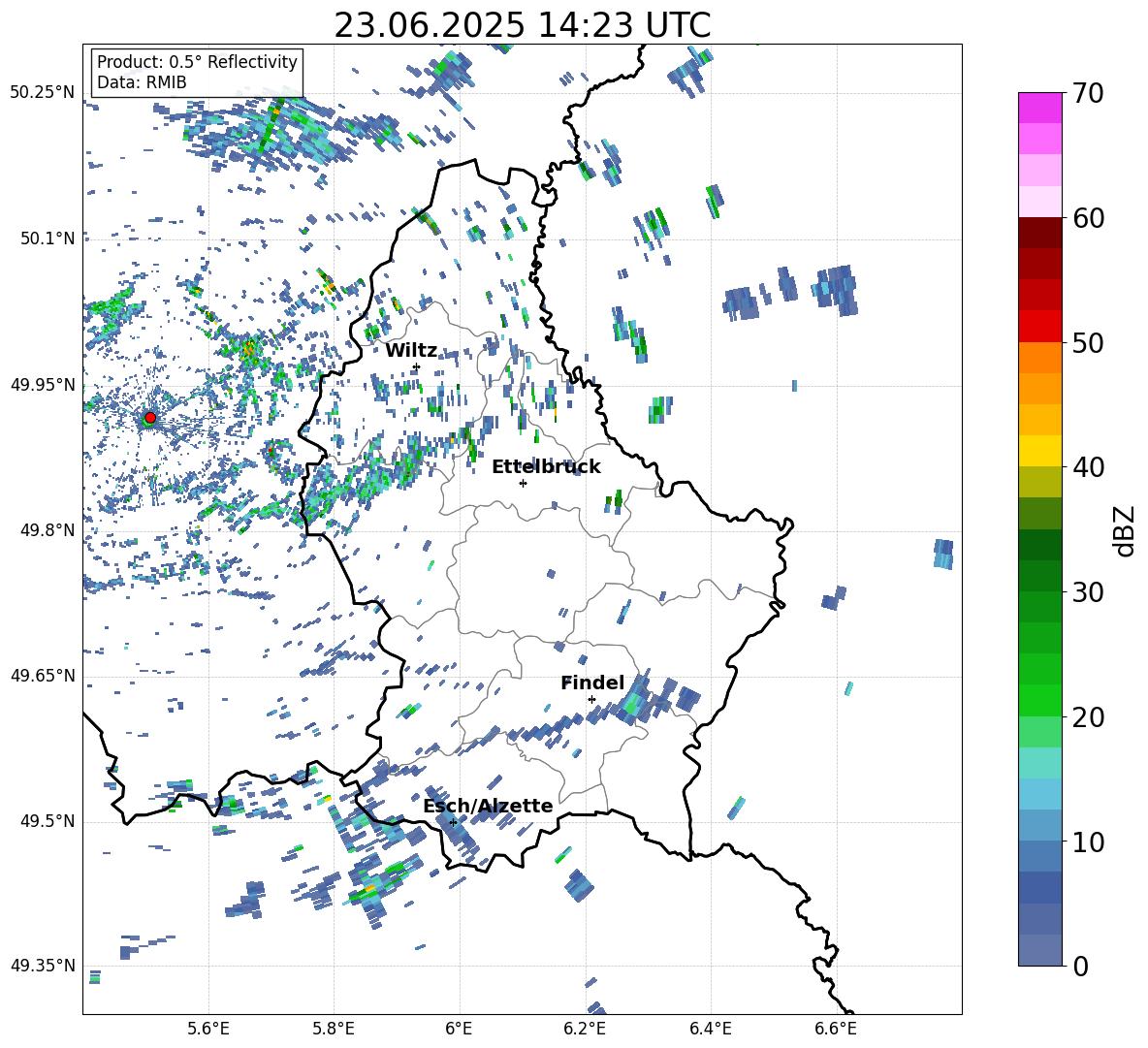Click 'Product: 0.5° Reflectivity' text
The image size is (1148, 1048).
197,62
